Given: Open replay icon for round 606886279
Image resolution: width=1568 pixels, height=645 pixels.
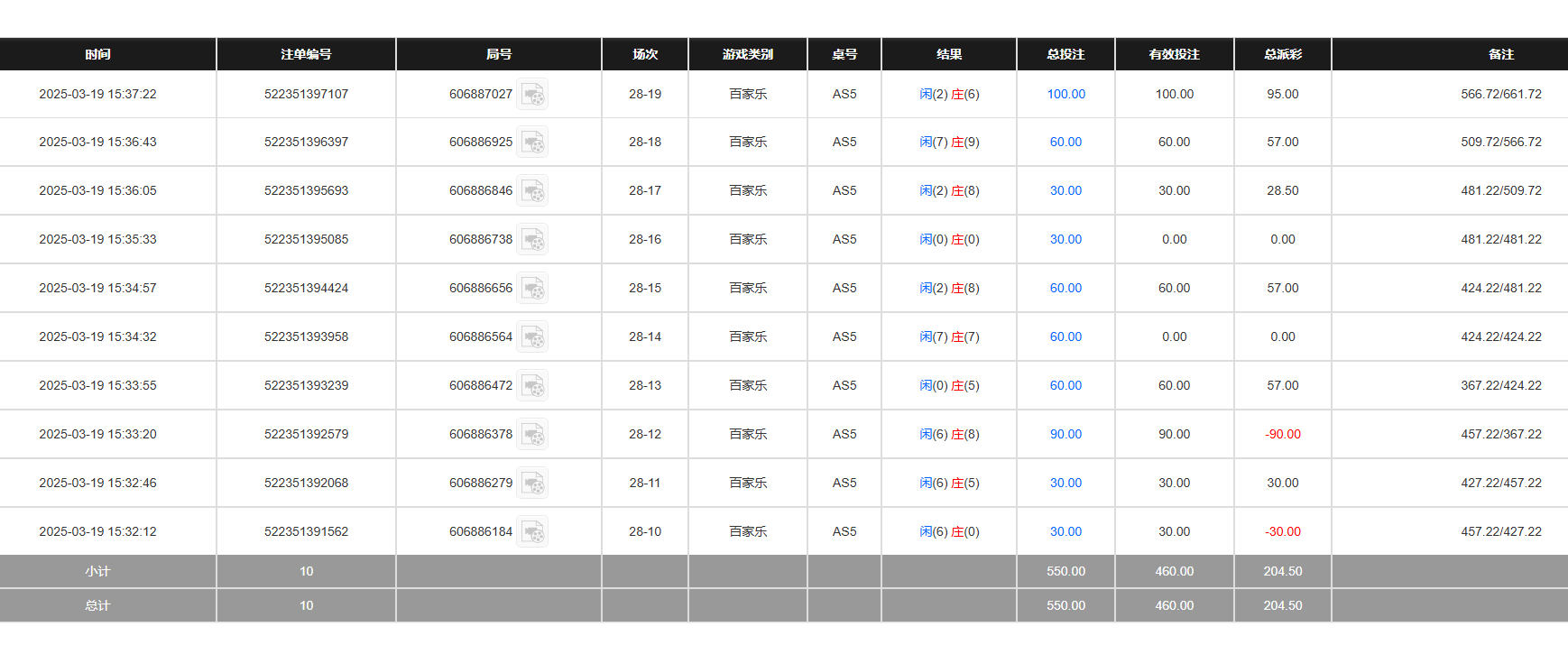Looking at the screenshot, I should click(x=532, y=484).
